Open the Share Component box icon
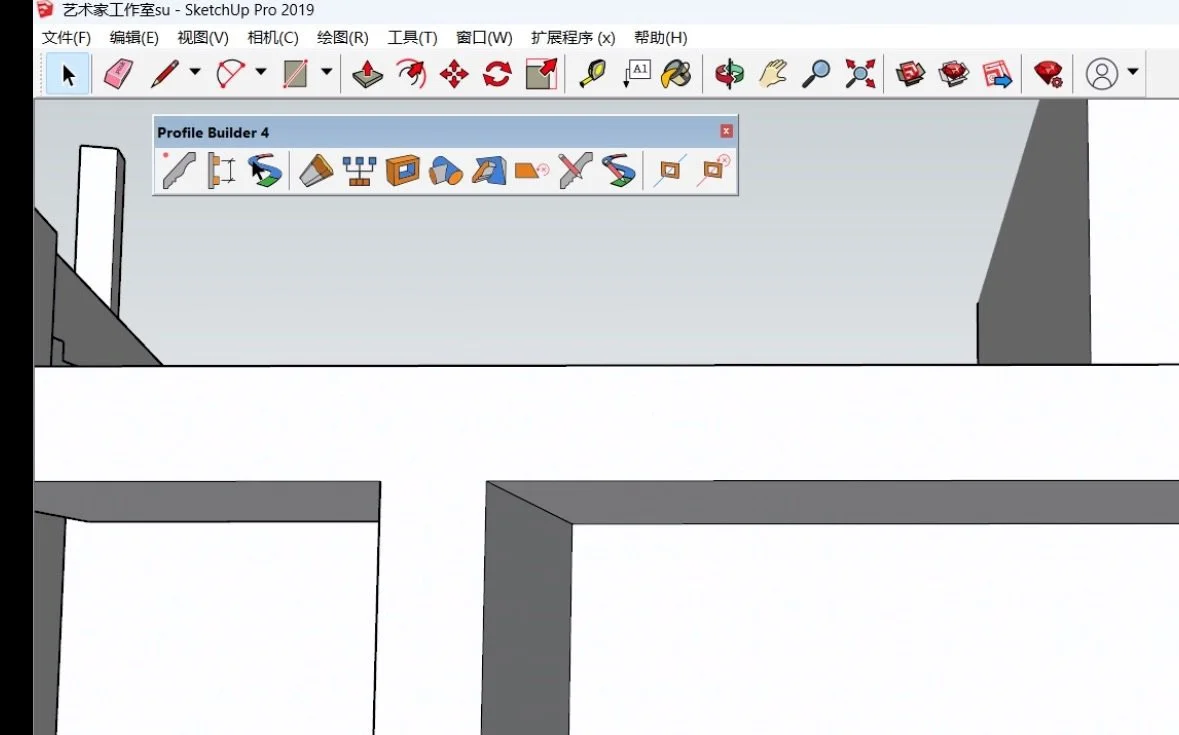 953,74
